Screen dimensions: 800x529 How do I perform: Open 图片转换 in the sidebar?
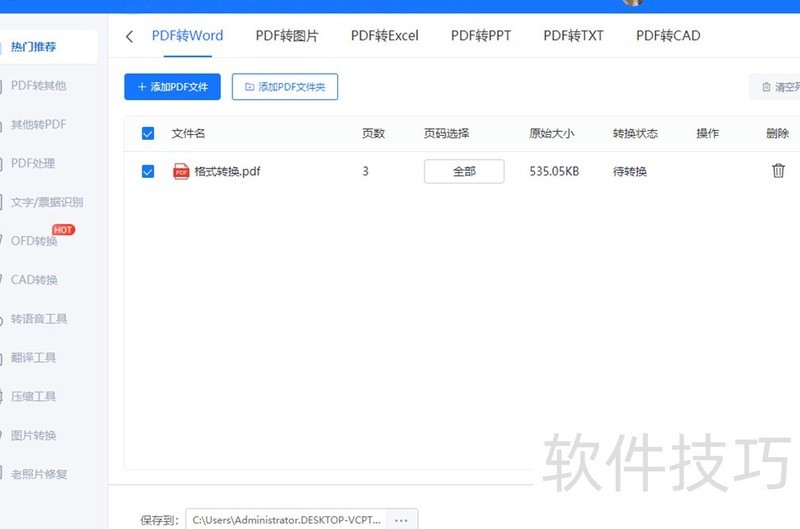click(33, 435)
